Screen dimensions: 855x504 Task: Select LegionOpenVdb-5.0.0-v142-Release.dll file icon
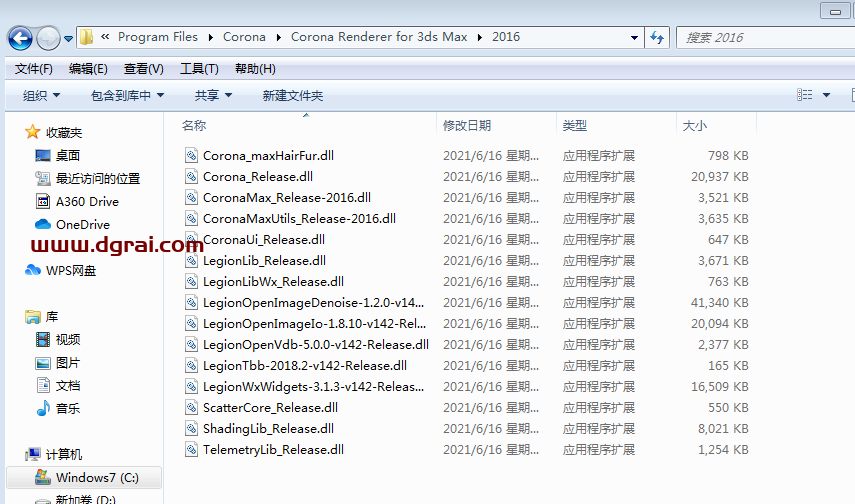tap(191, 345)
